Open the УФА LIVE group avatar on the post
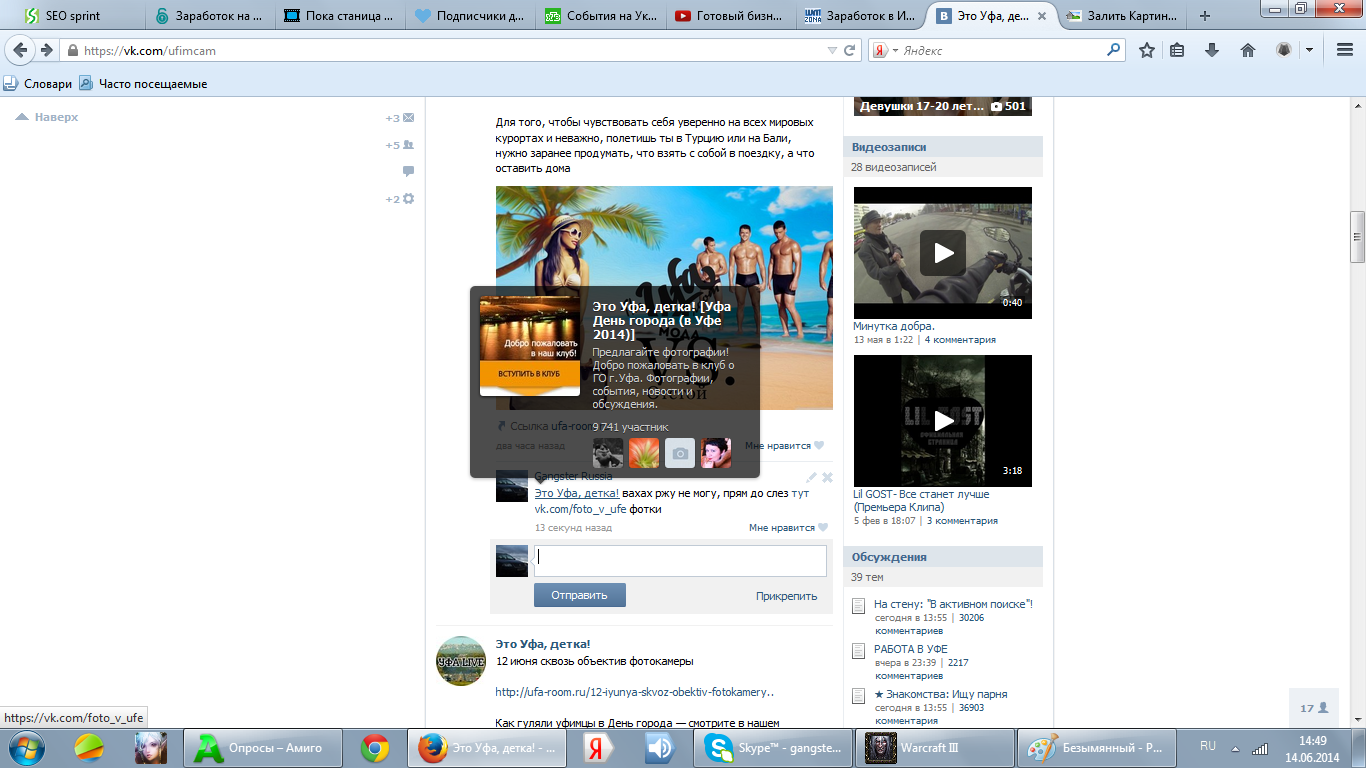Screen dimensions: 1366x768 [x=462, y=661]
